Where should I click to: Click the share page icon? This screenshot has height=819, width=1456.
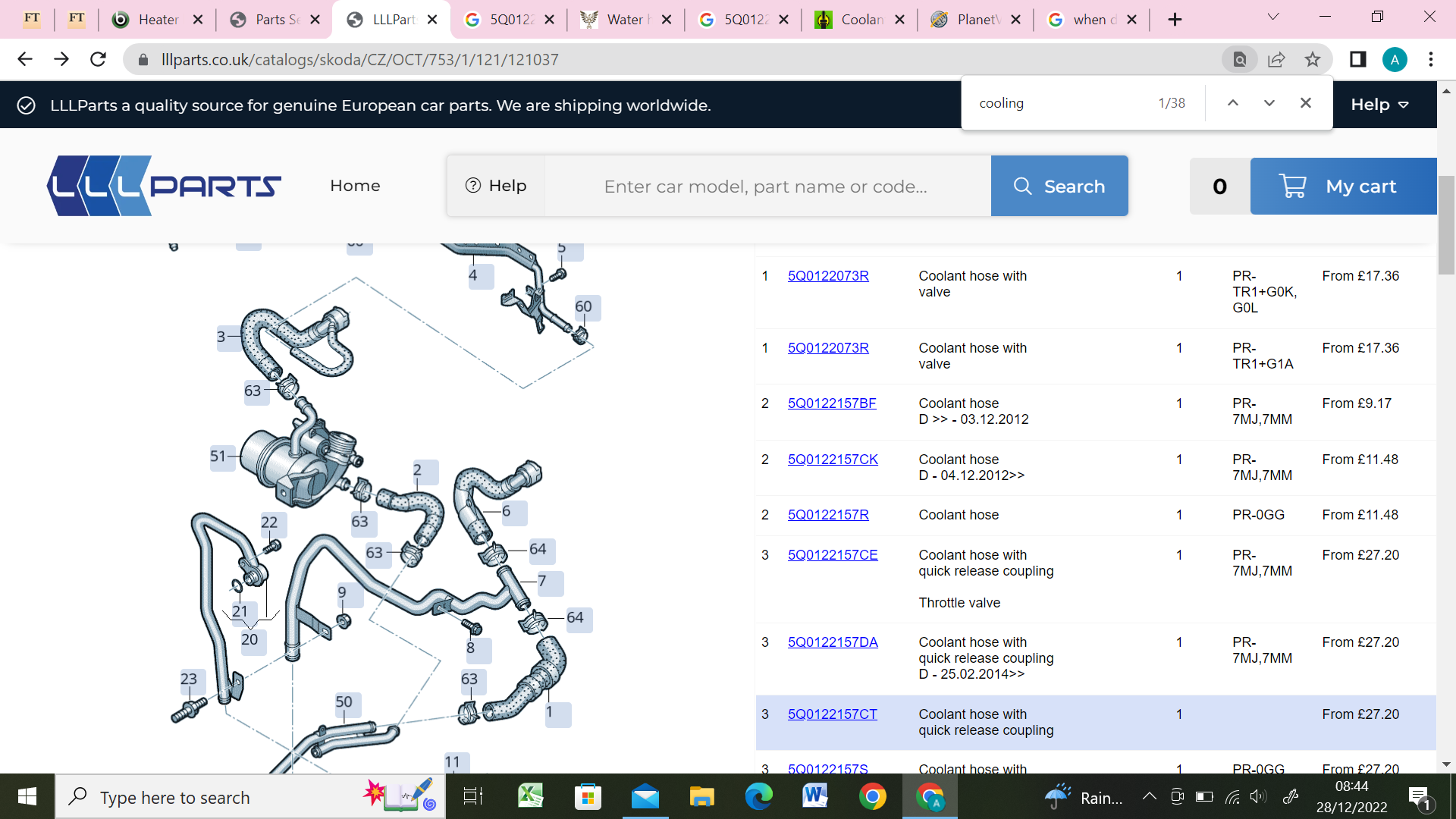click(x=1276, y=59)
